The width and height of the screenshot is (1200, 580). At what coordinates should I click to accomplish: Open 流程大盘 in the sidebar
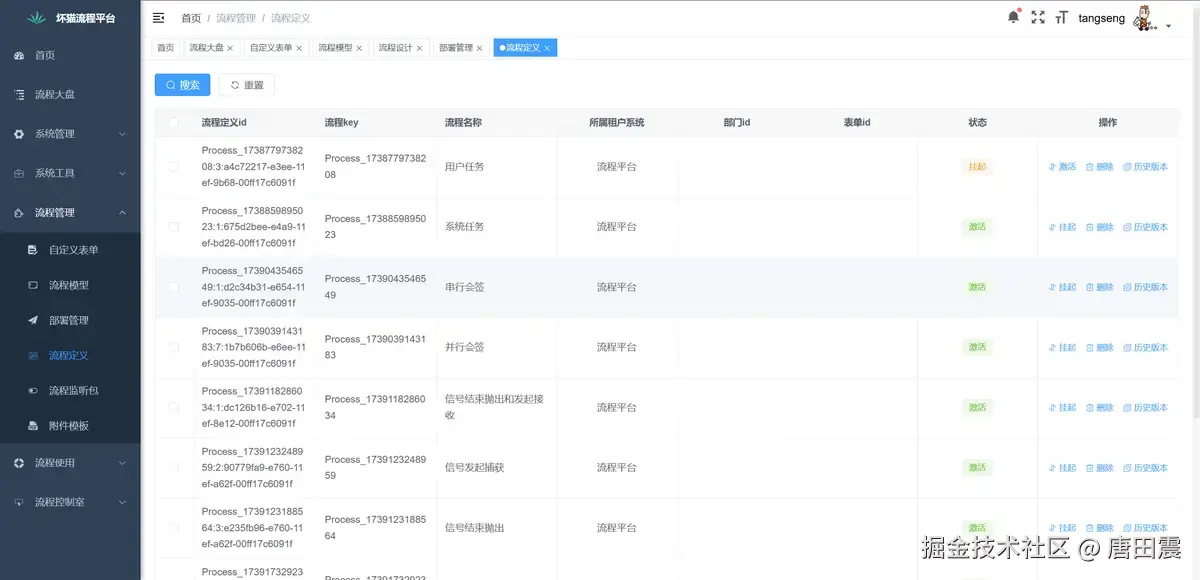[x=70, y=94]
